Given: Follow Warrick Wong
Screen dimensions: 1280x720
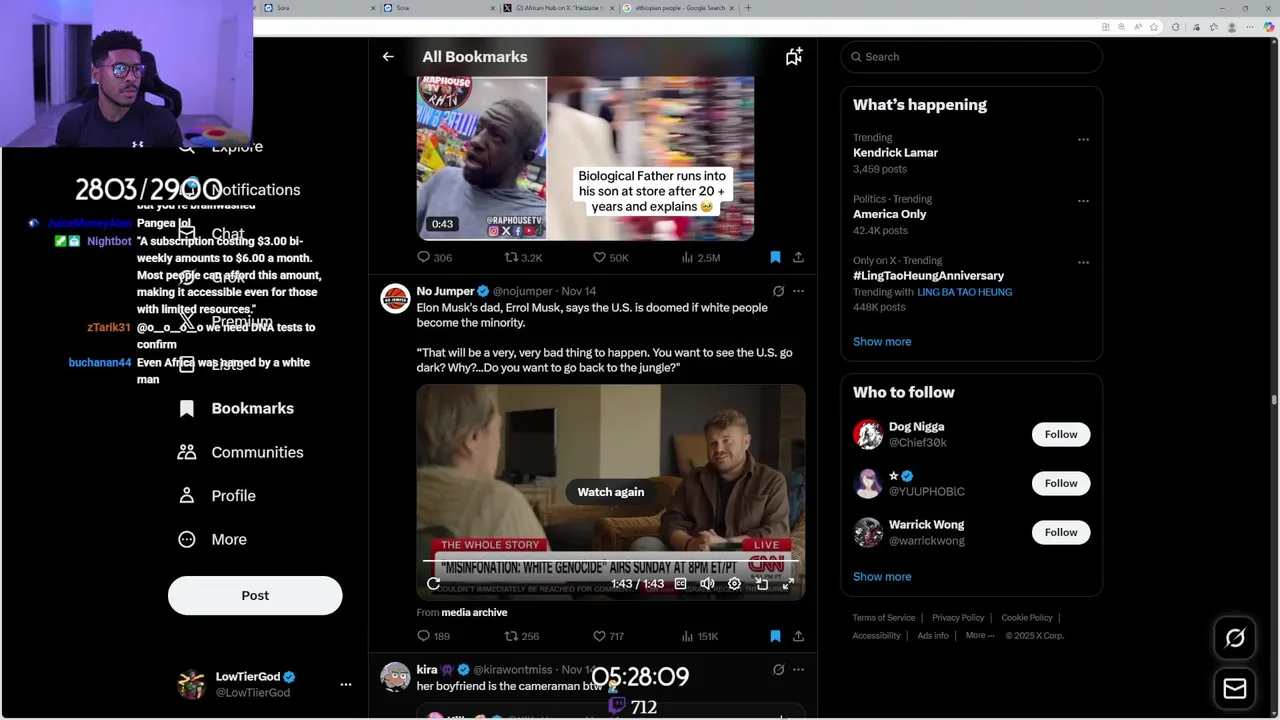Looking at the screenshot, I should click(1061, 532).
